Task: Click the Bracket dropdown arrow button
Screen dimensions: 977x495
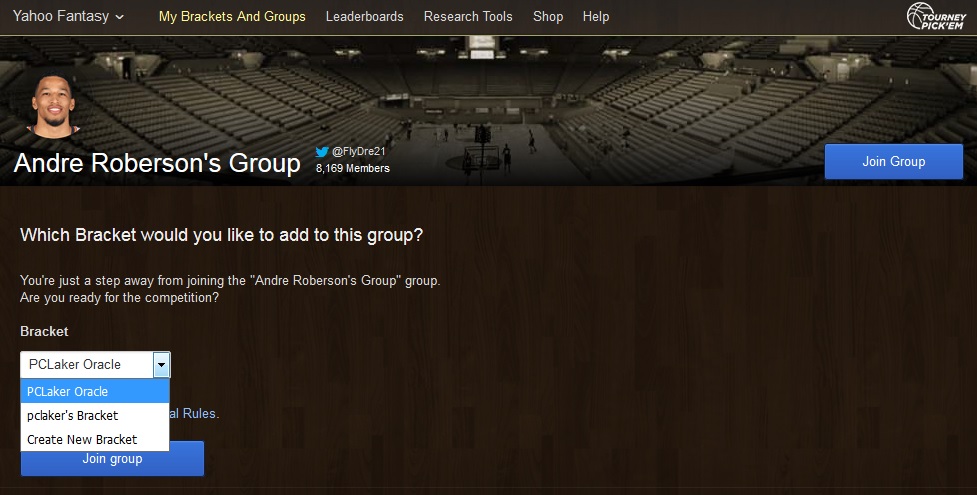Action: tap(161, 365)
